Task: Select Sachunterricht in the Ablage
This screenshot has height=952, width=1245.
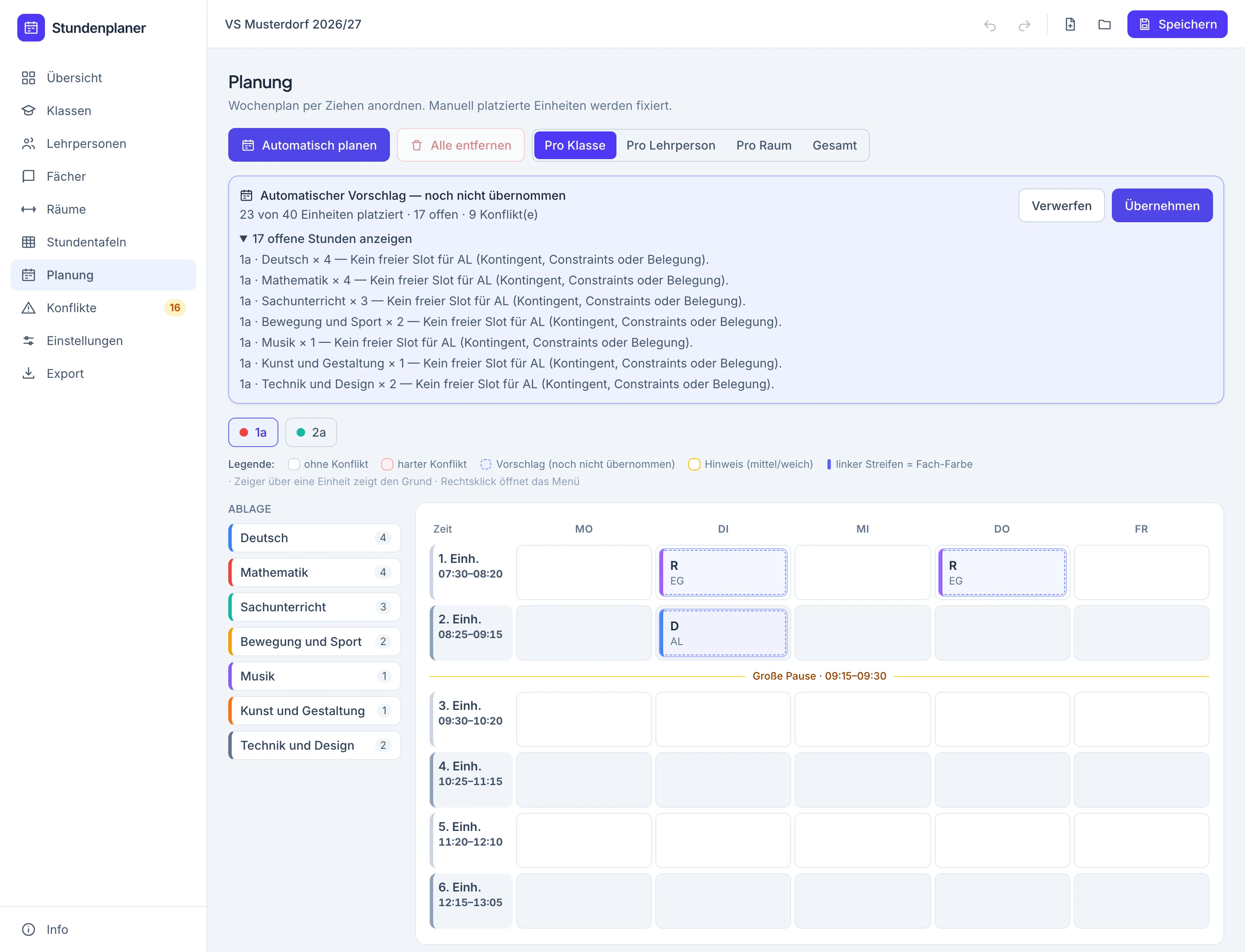Action: [x=315, y=607]
